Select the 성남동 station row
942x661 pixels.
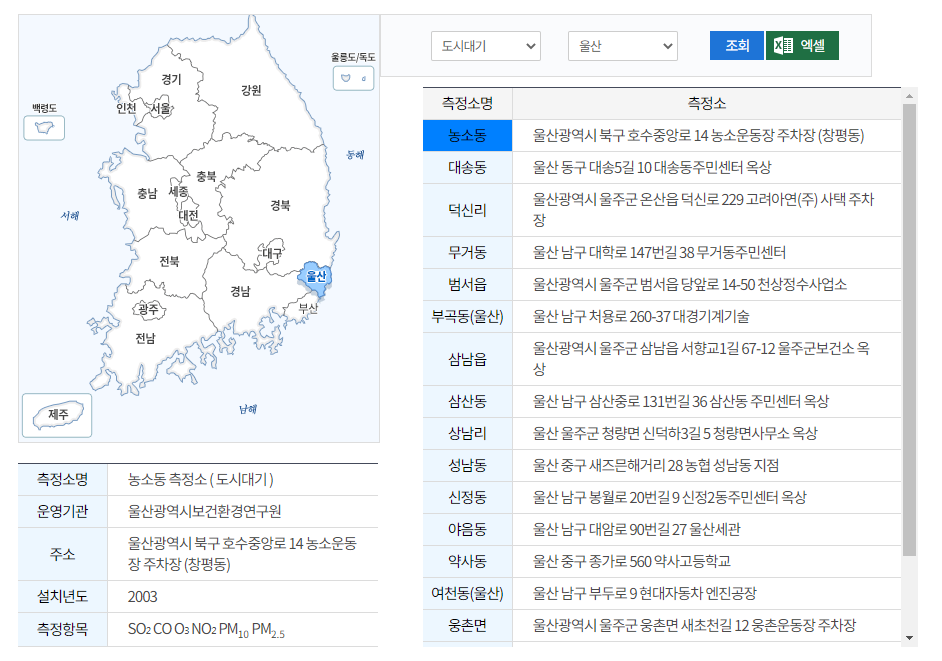tap(662, 465)
